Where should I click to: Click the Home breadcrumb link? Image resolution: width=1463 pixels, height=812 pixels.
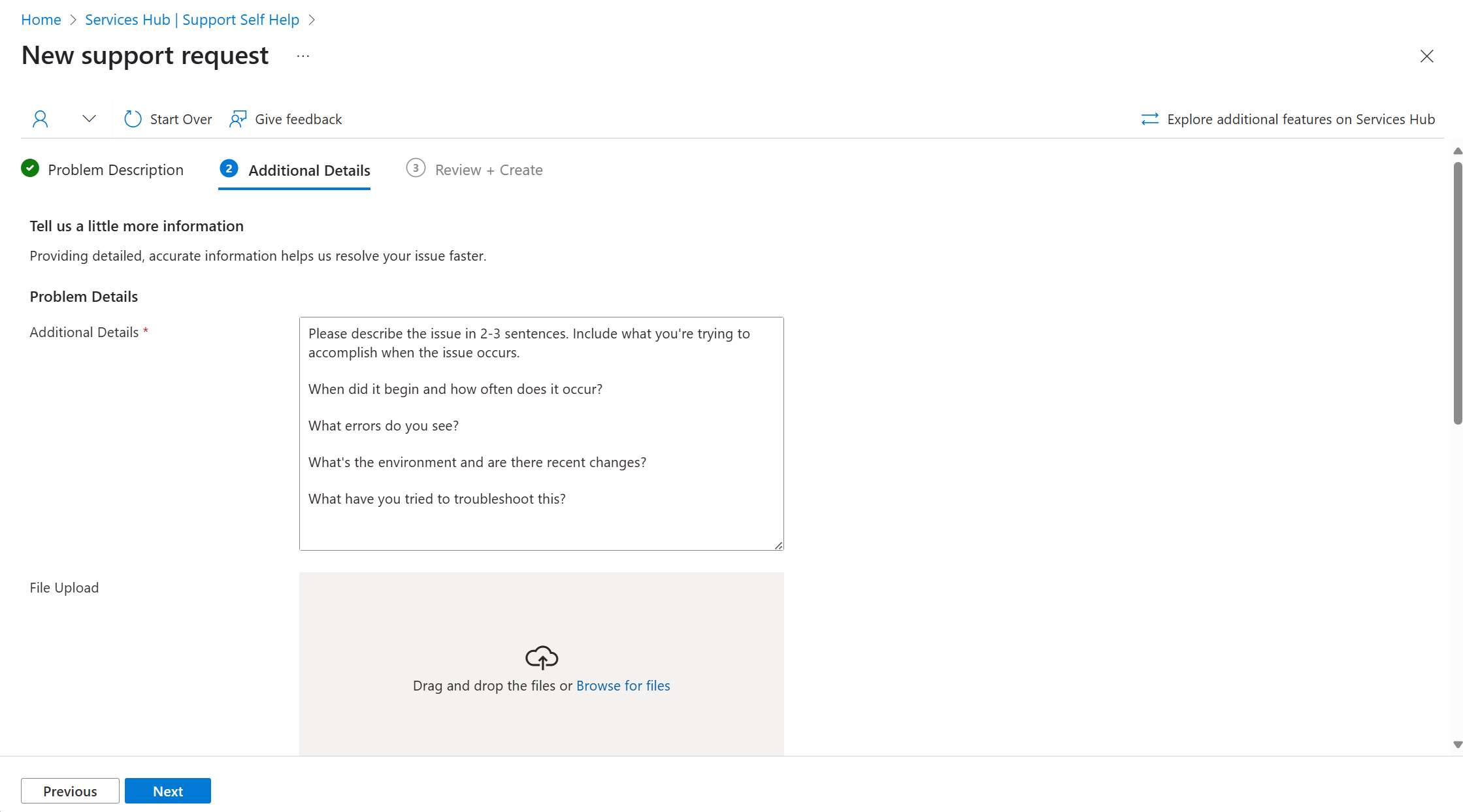click(41, 18)
